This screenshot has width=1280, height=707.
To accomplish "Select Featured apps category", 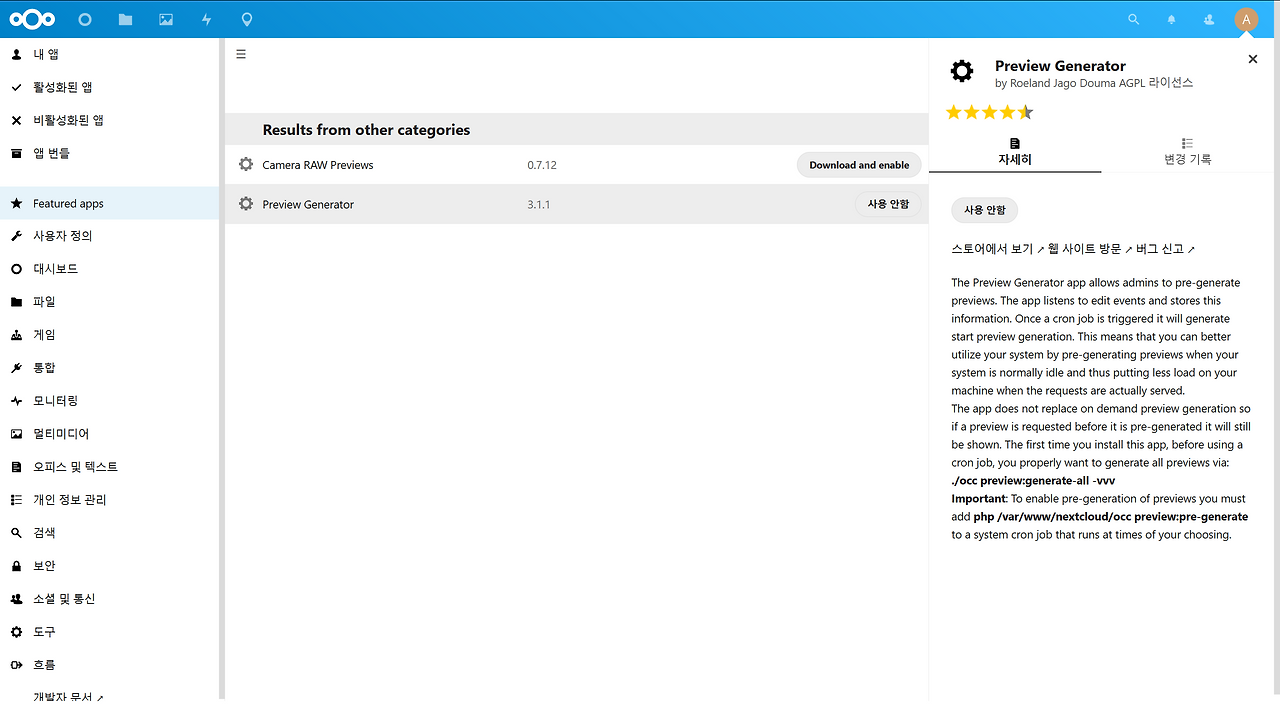I will coord(109,203).
